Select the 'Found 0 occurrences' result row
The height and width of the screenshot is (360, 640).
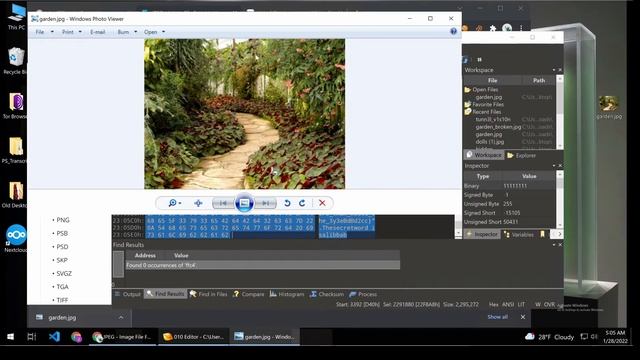[x=262, y=265]
